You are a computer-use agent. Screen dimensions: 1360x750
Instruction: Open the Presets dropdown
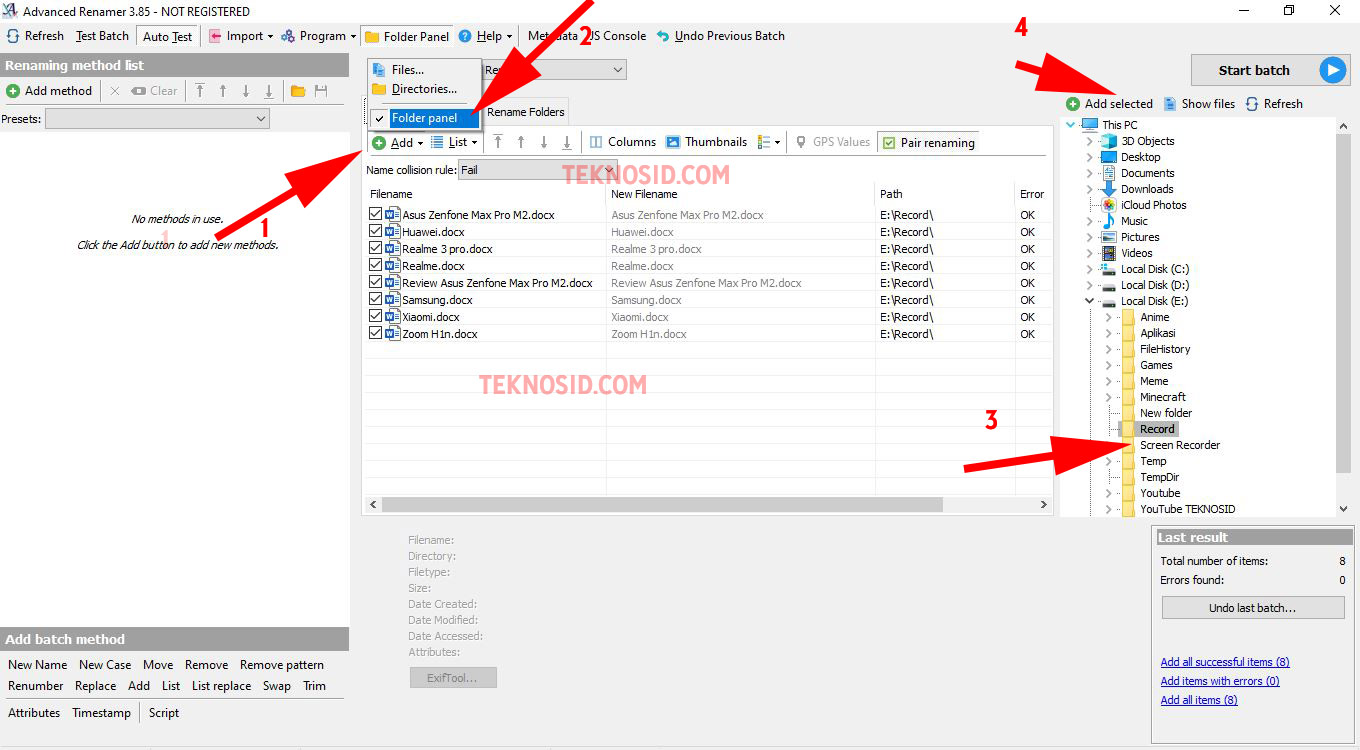157,118
